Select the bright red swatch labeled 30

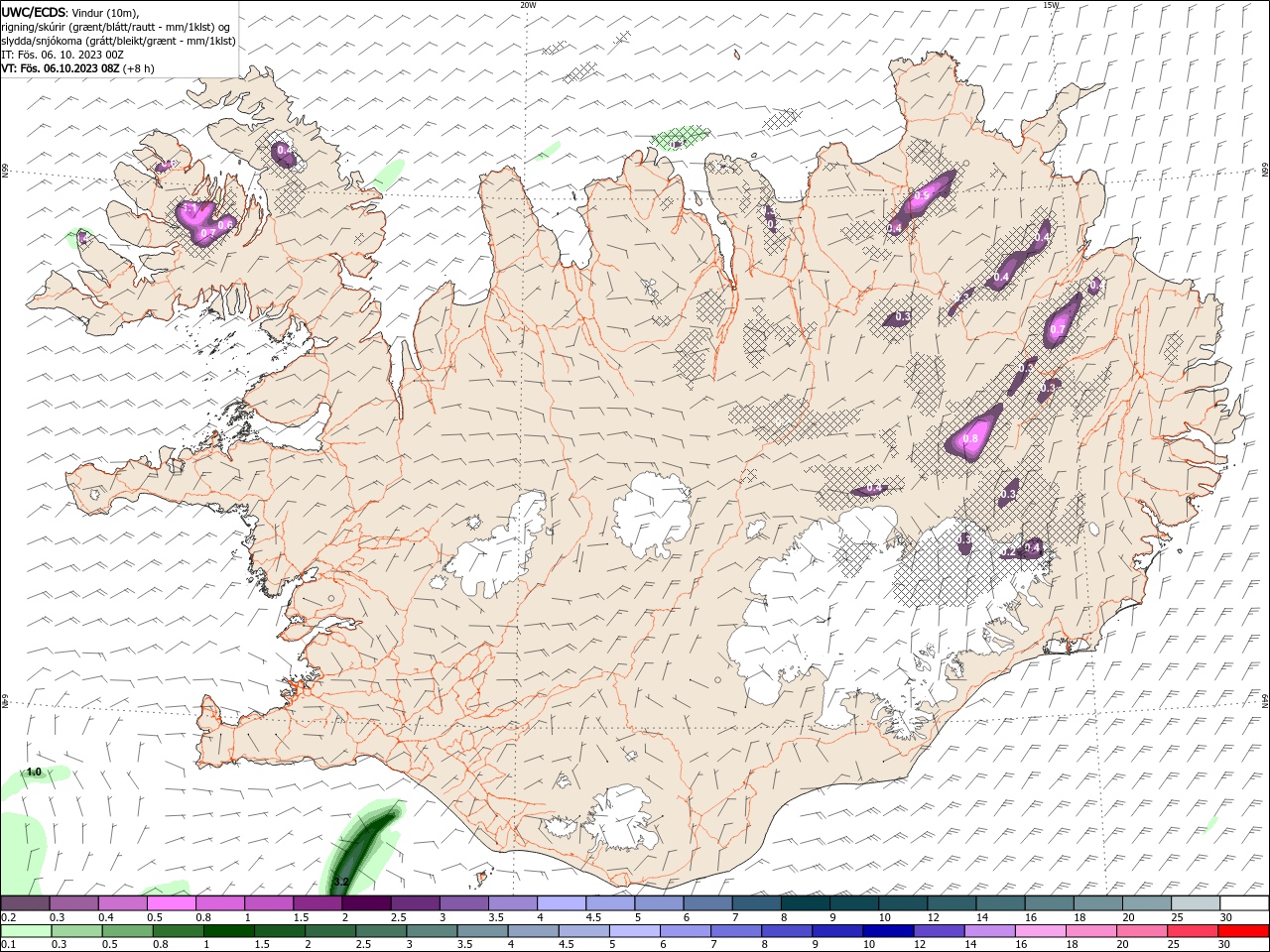(1244, 931)
